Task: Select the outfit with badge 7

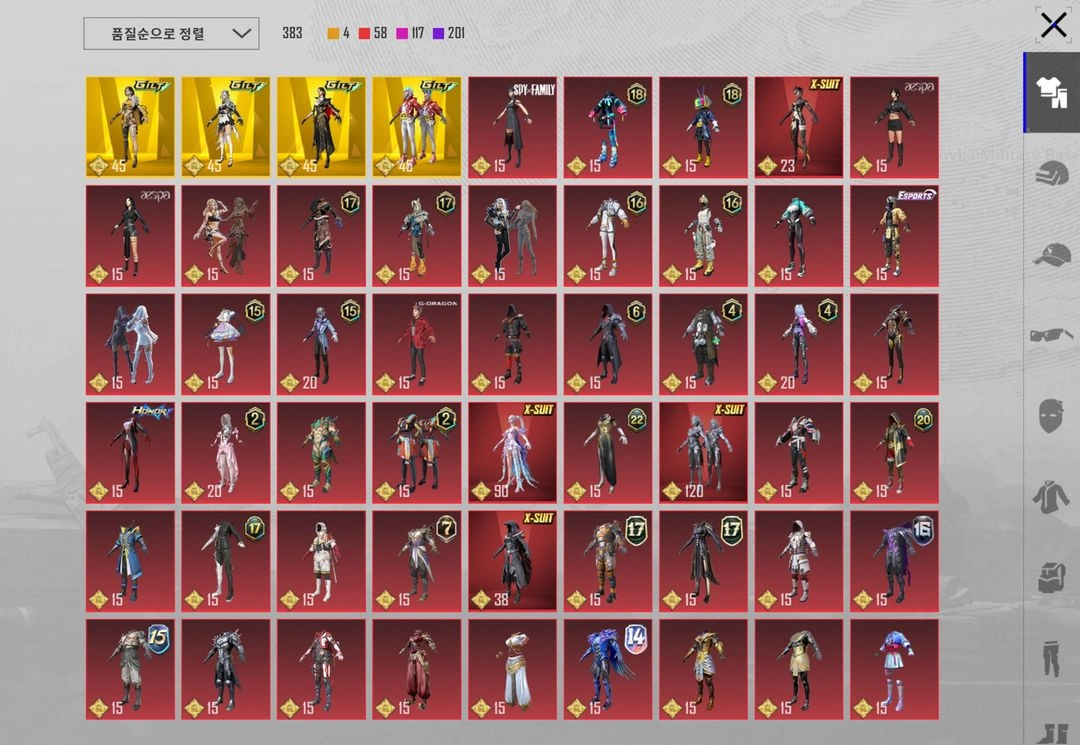Action: point(417,561)
